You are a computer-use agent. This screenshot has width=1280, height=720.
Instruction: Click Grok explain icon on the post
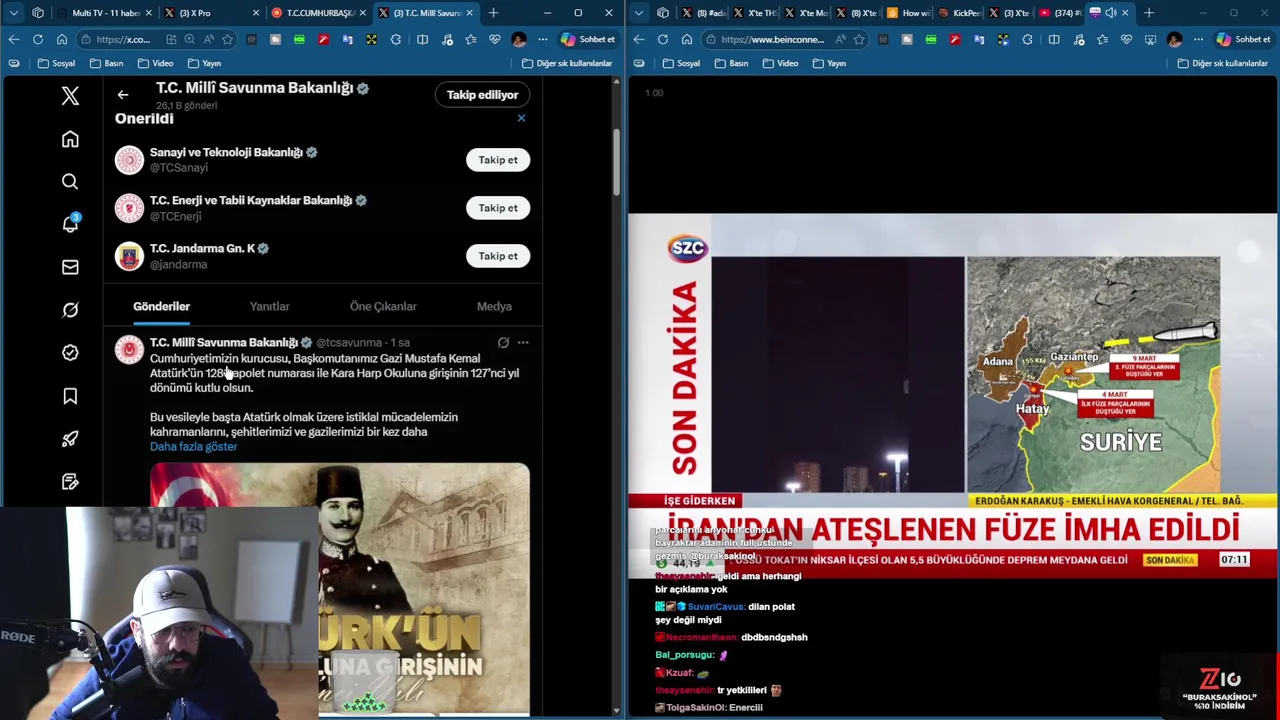click(503, 343)
